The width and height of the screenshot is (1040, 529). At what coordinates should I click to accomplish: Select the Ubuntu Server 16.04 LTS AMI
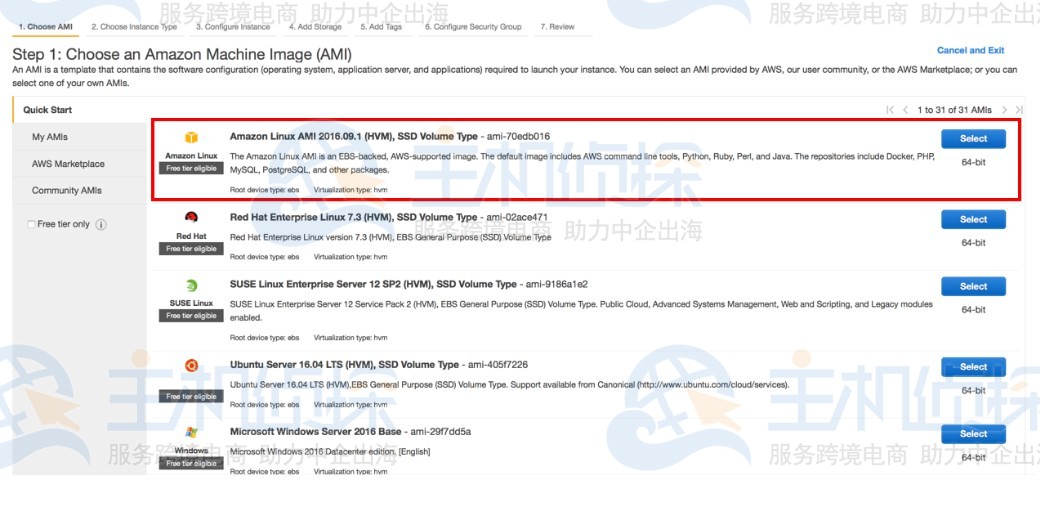point(973,367)
